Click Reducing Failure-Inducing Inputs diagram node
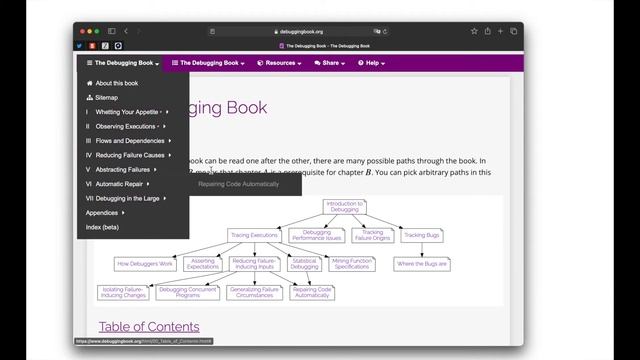Screen dimensions: 640x360 pos(255,264)
